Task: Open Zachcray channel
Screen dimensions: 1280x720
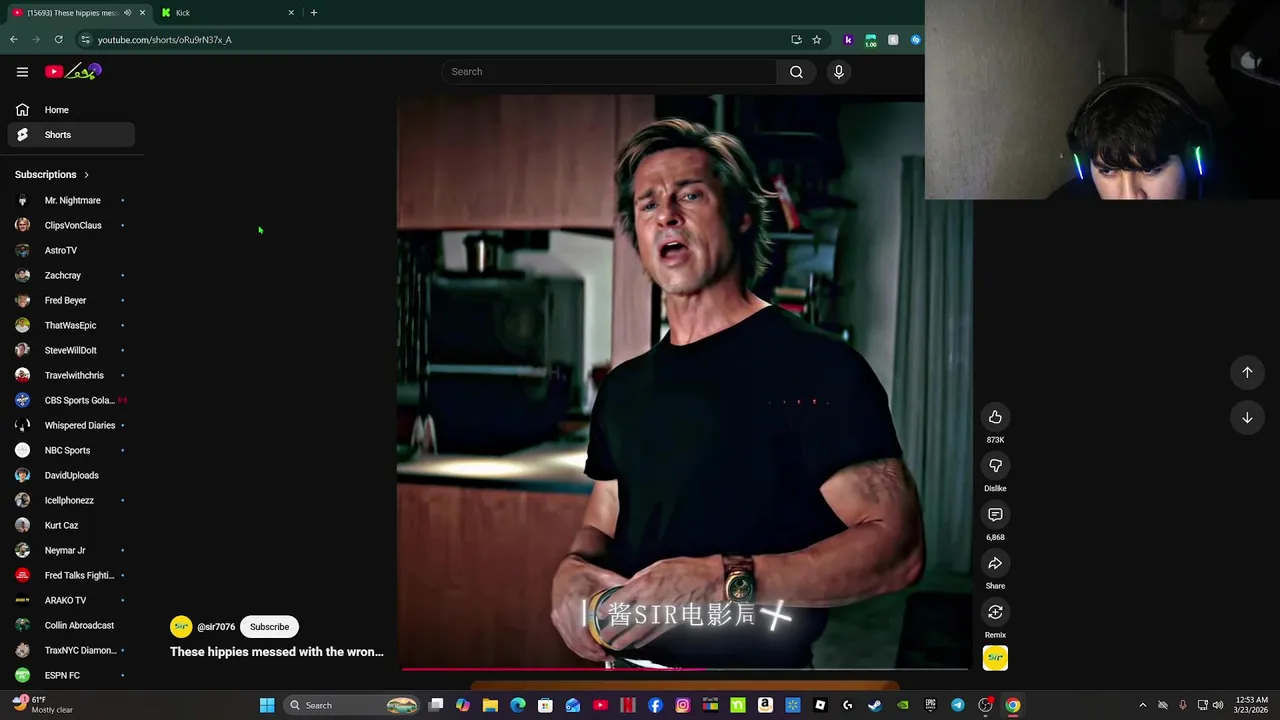Action: pyautogui.click(x=71, y=275)
